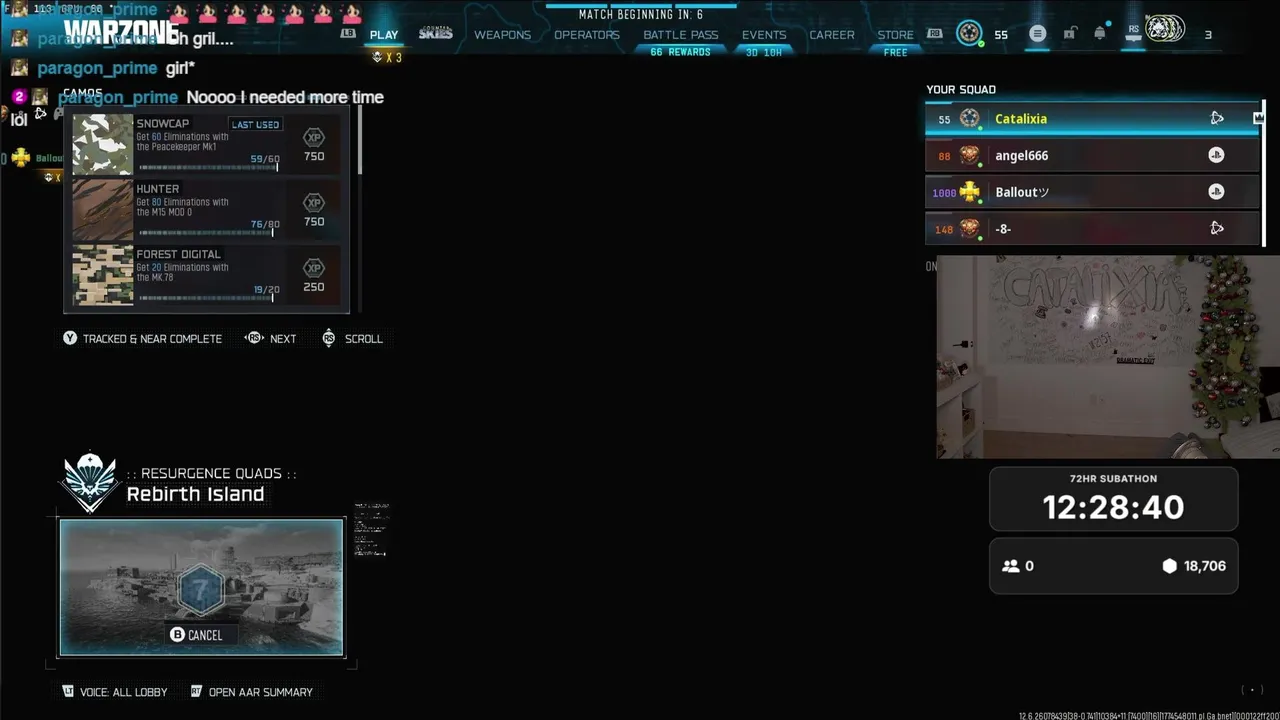Click the social party avatars icon

point(1165,30)
